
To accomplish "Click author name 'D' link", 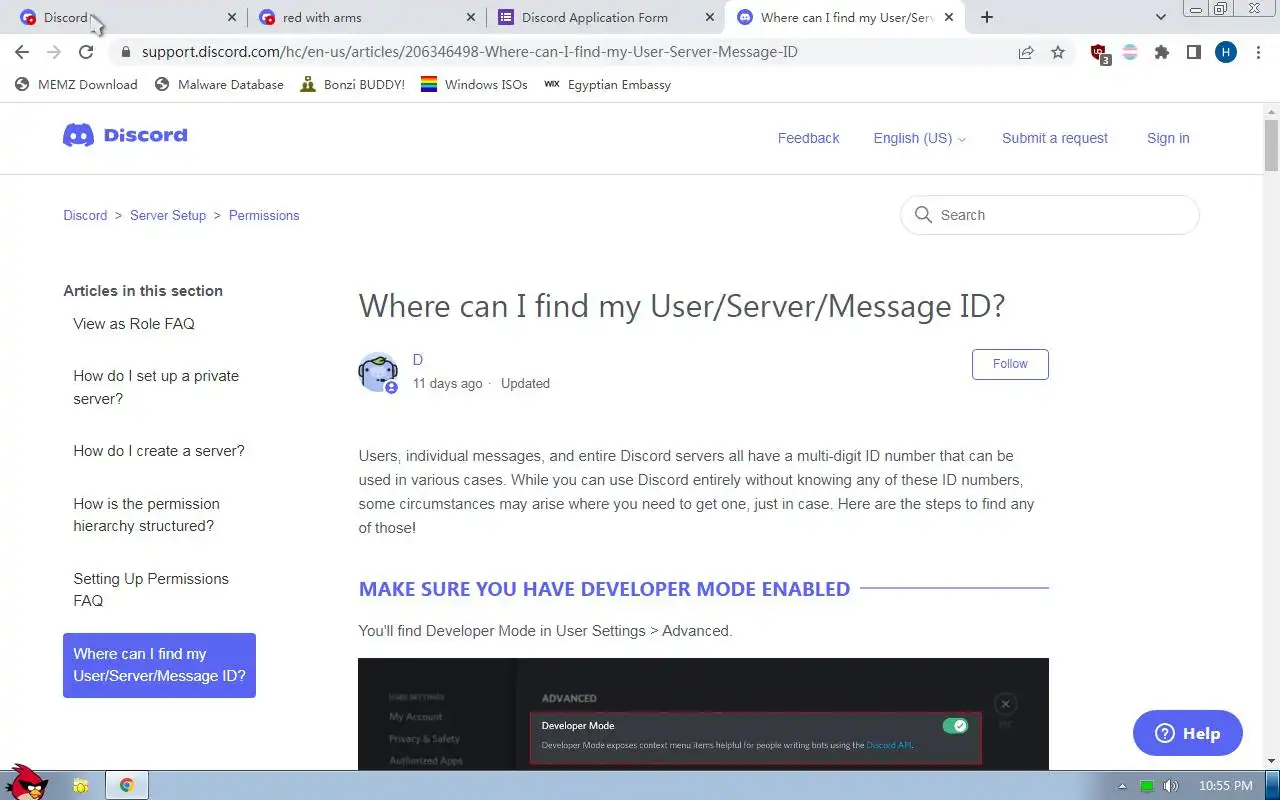I will (x=418, y=360).
